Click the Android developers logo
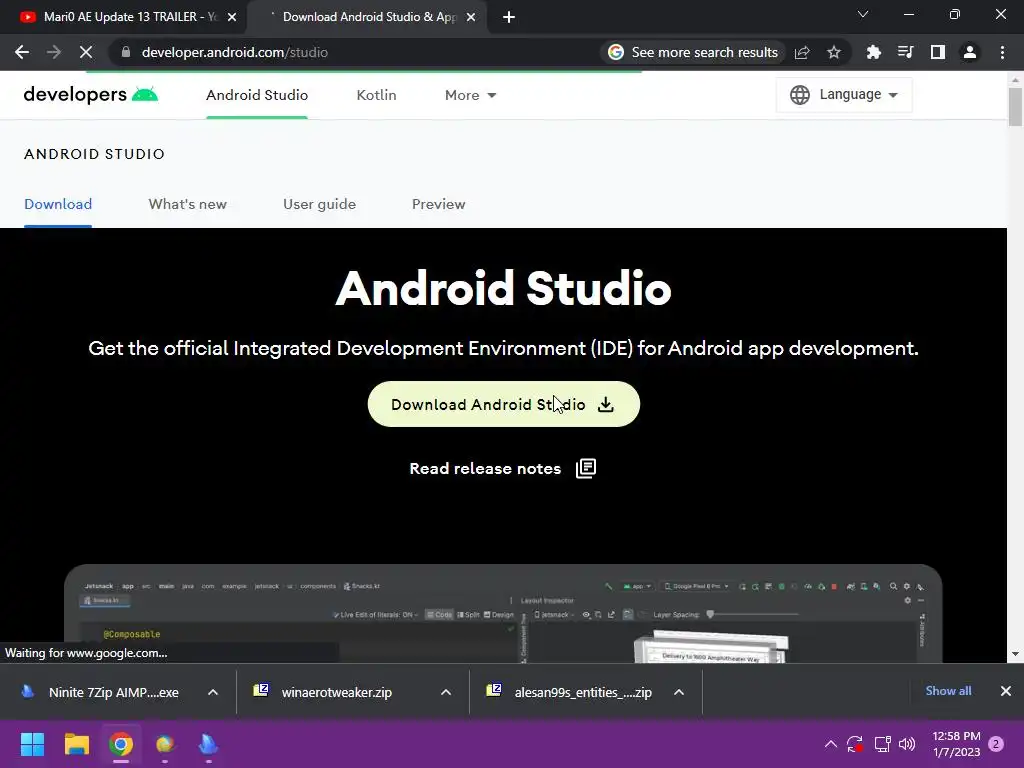This screenshot has height=768, width=1024. pyautogui.click(x=91, y=95)
